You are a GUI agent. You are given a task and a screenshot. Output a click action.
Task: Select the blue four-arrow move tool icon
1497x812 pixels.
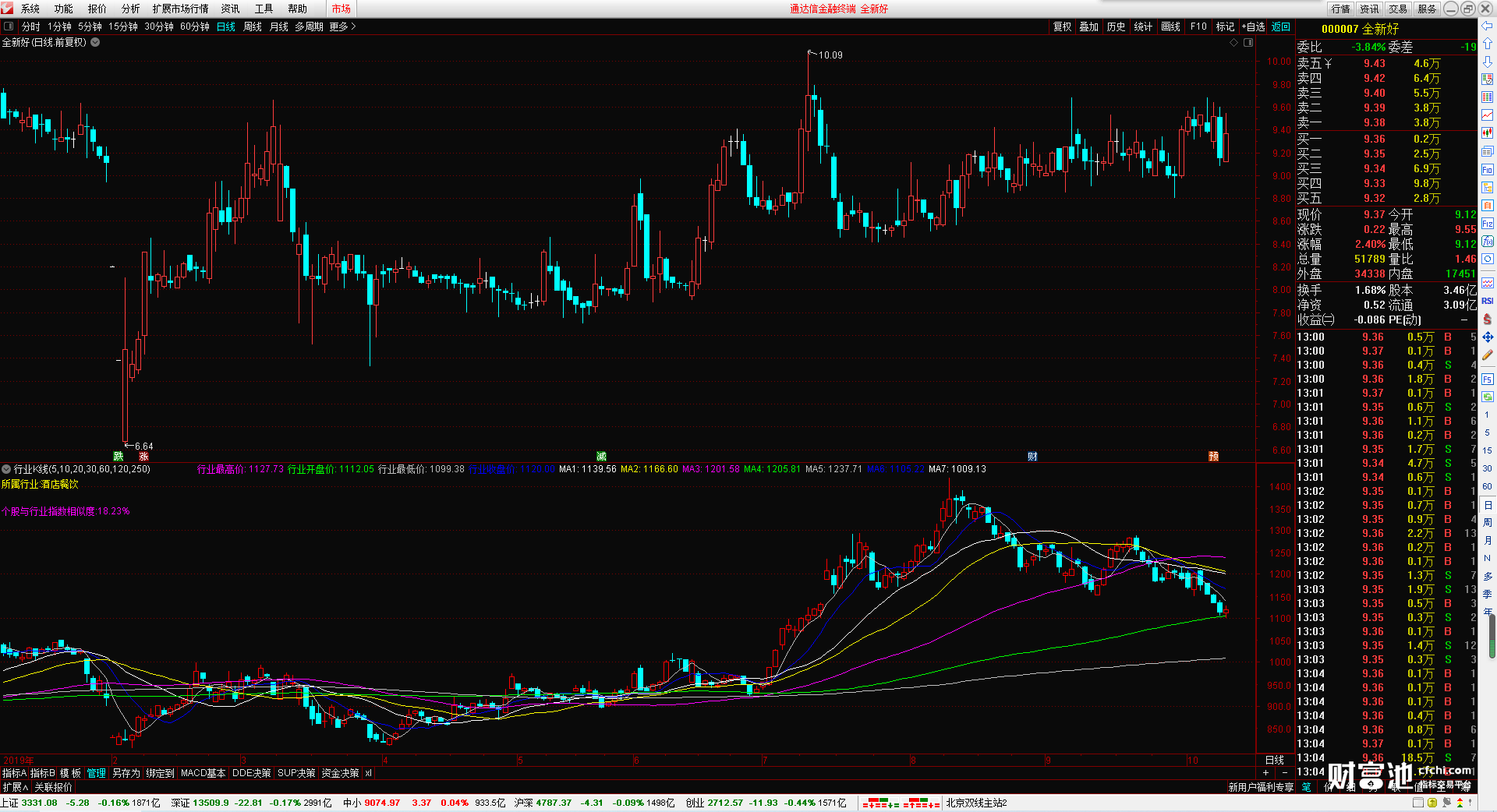1488,337
